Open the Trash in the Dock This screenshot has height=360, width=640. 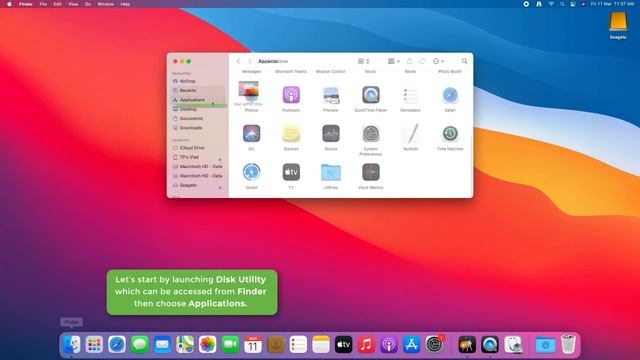(568, 344)
